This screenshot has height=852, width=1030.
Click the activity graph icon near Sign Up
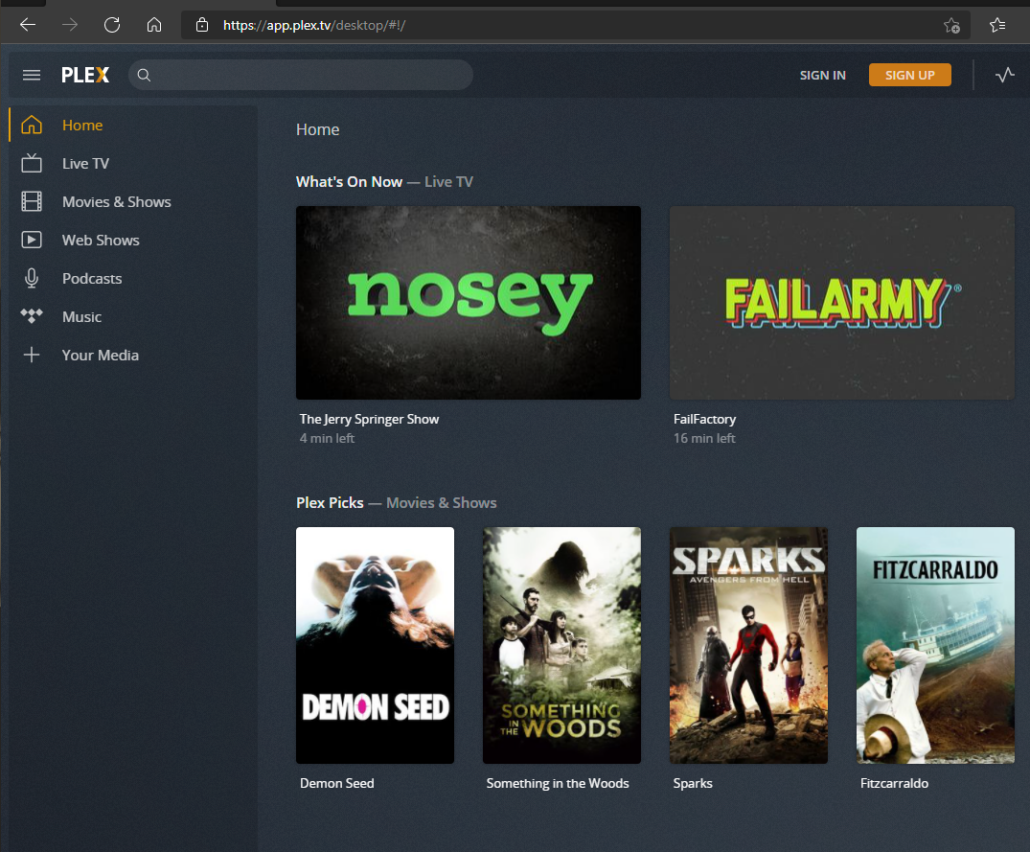[1004, 74]
